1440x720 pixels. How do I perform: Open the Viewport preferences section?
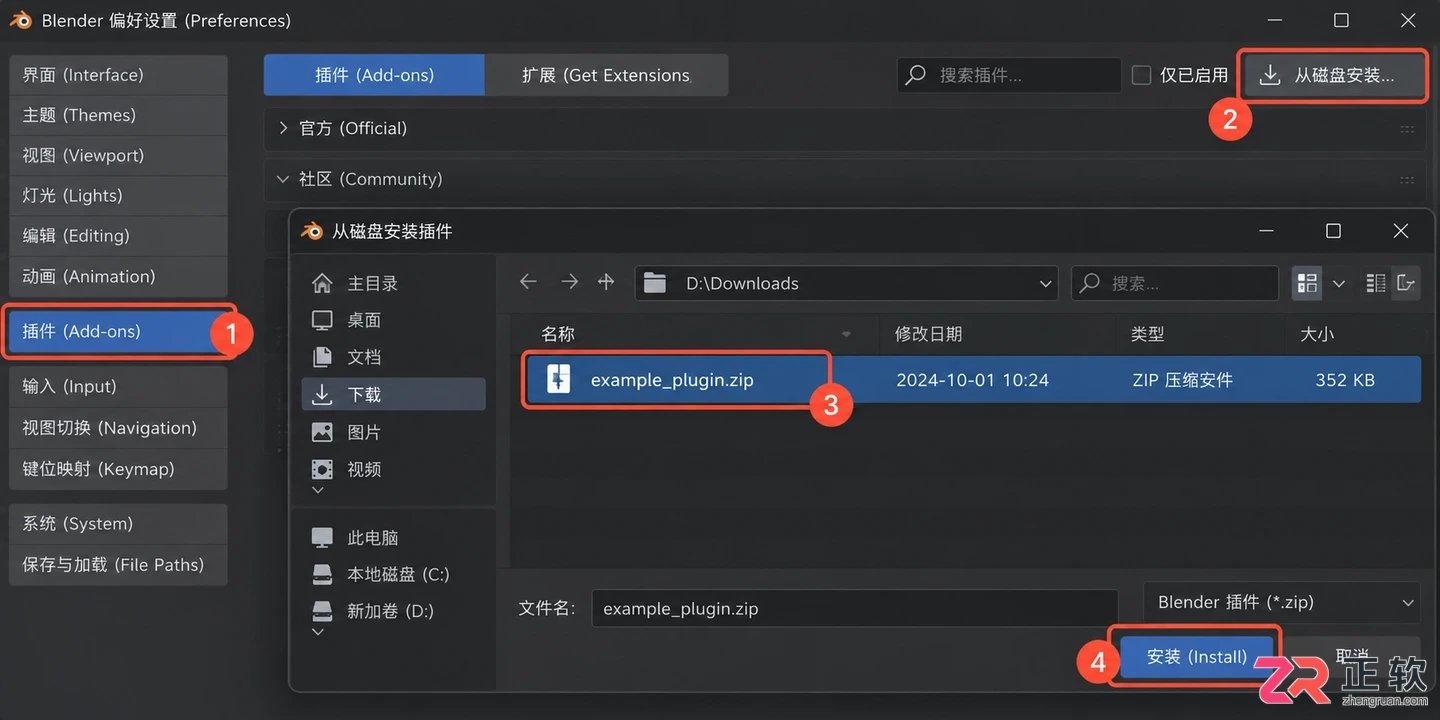(118, 155)
